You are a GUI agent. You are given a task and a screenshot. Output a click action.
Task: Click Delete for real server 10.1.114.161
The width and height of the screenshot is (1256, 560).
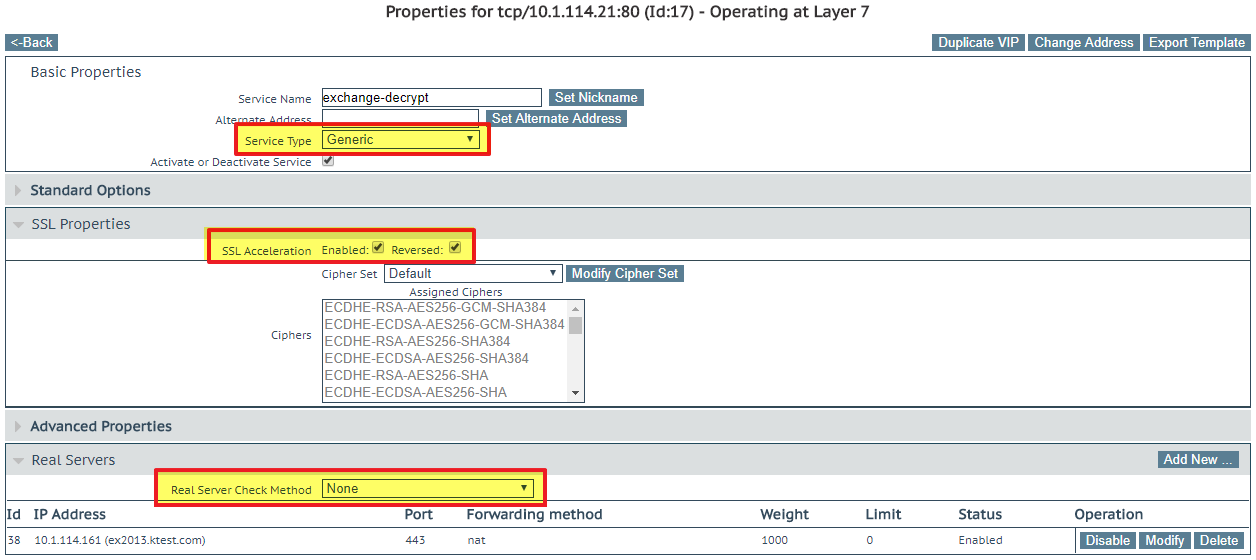1219,540
